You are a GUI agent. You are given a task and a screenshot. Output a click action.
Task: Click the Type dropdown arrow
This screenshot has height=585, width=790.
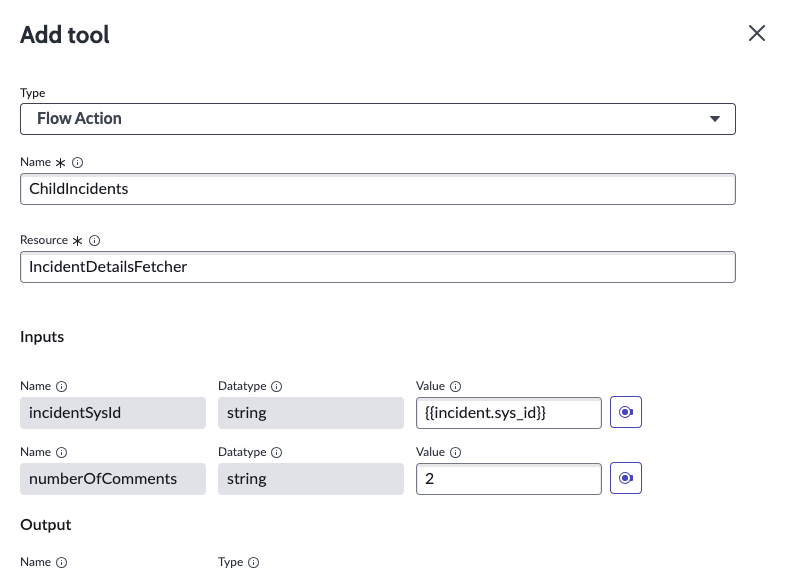714,119
